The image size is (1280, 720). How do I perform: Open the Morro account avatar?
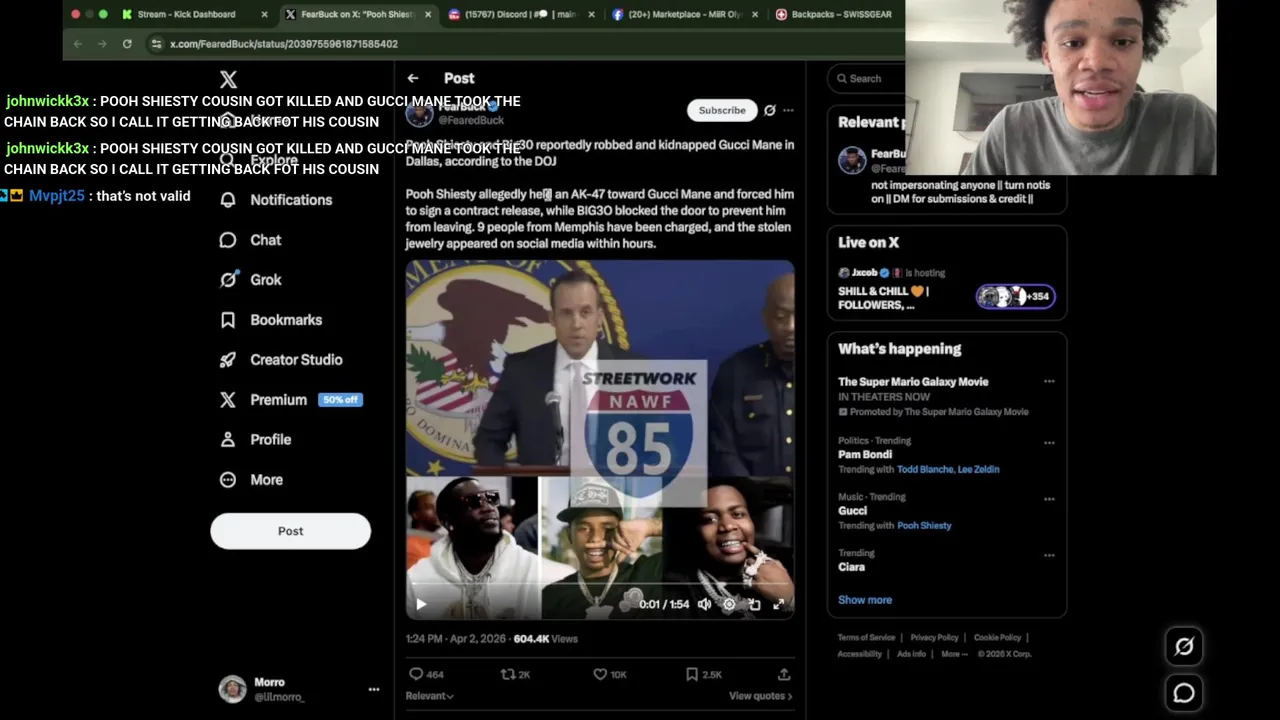[232, 689]
